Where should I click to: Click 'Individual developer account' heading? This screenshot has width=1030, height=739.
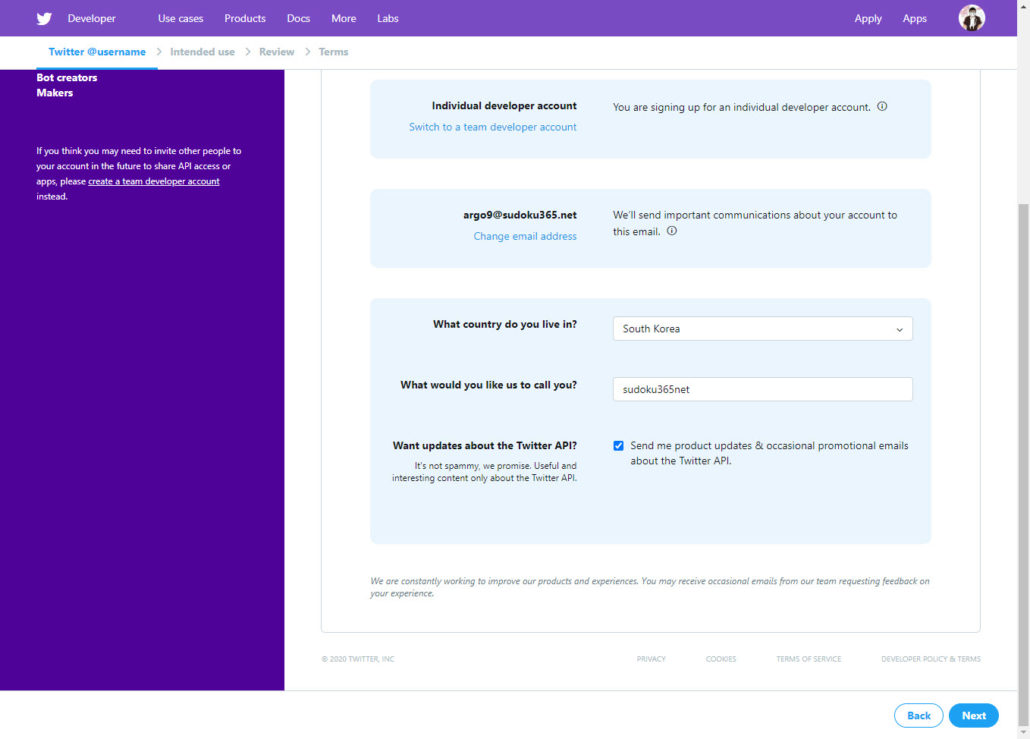point(504,106)
